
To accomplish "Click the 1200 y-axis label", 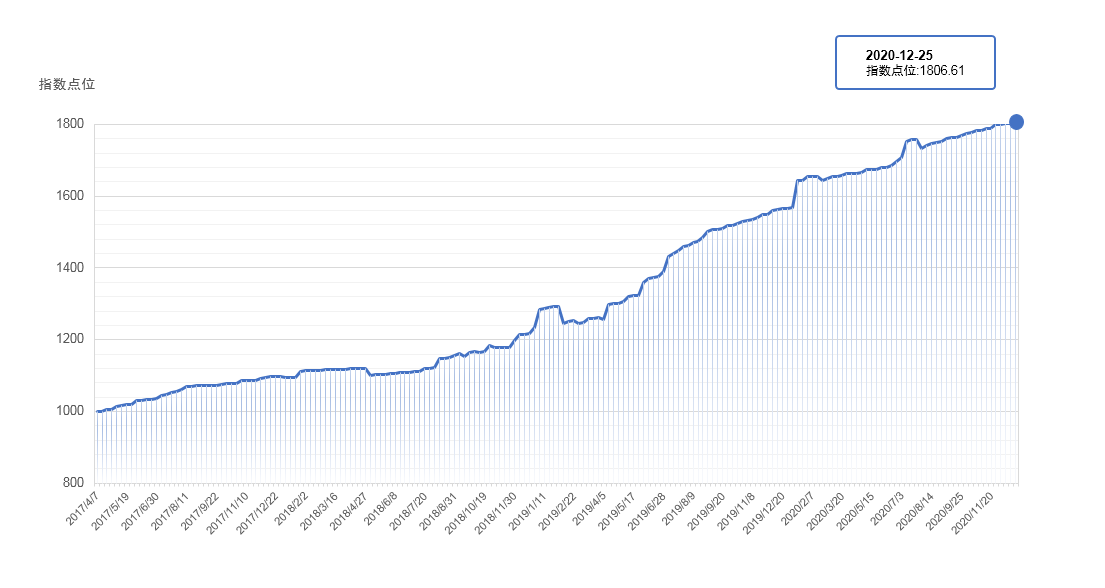I will (70, 338).
